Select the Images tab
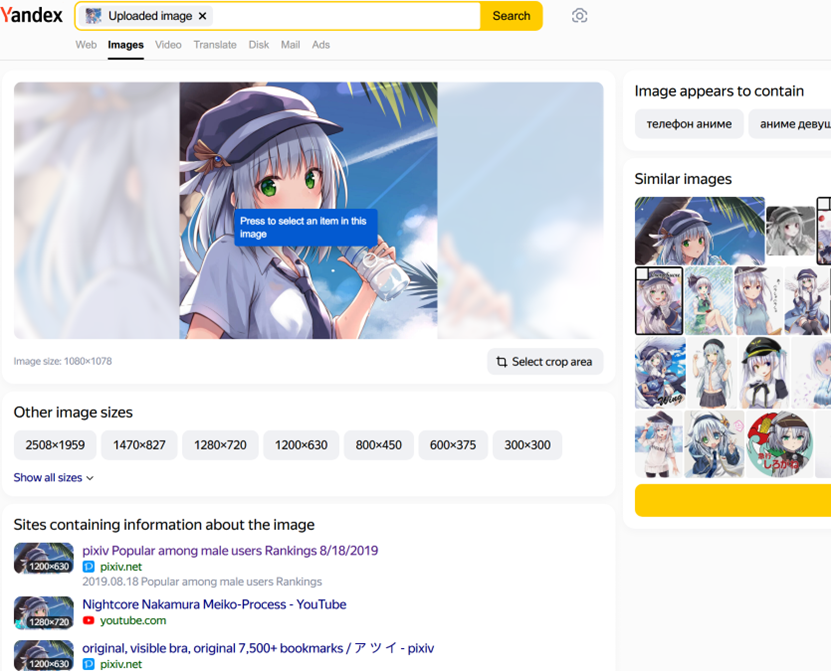Screen dimensions: 831x671 point(126,45)
